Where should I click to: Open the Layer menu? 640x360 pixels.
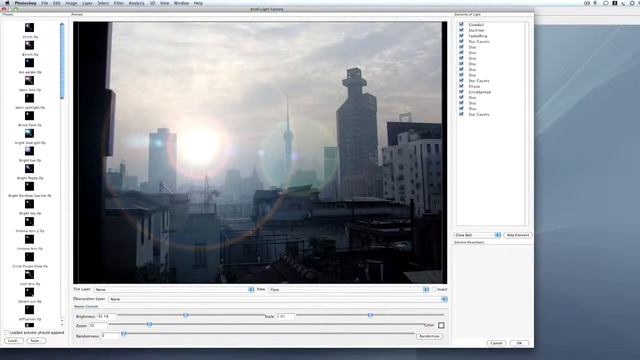pos(87,3)
